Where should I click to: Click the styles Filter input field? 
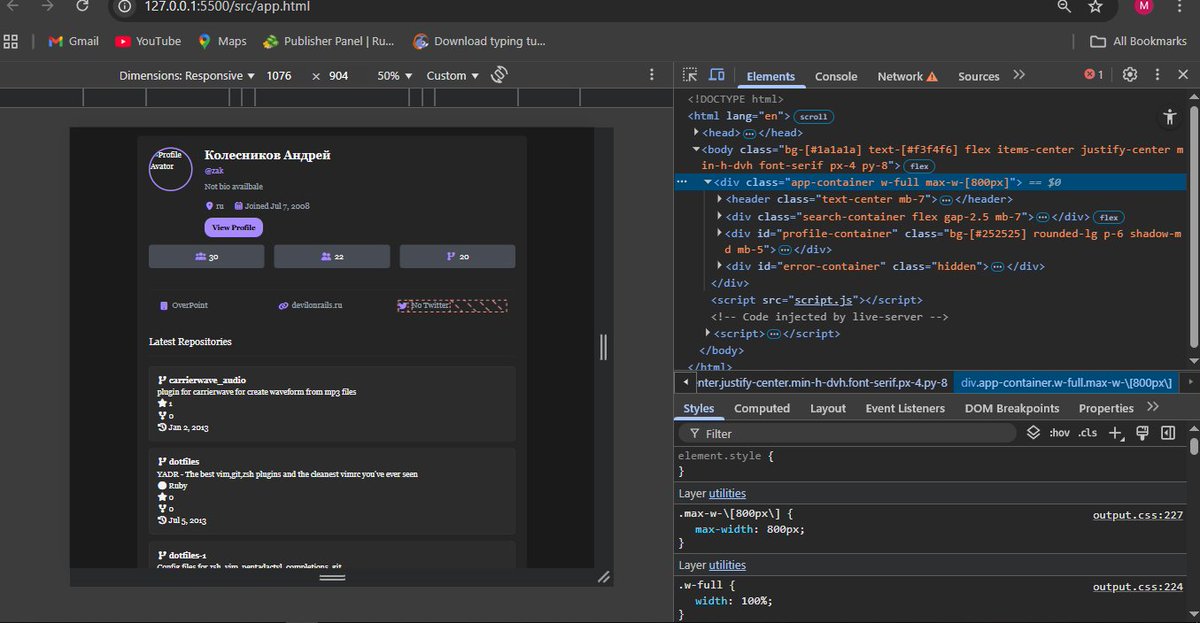pyautogui.click(x=847, y=434)
